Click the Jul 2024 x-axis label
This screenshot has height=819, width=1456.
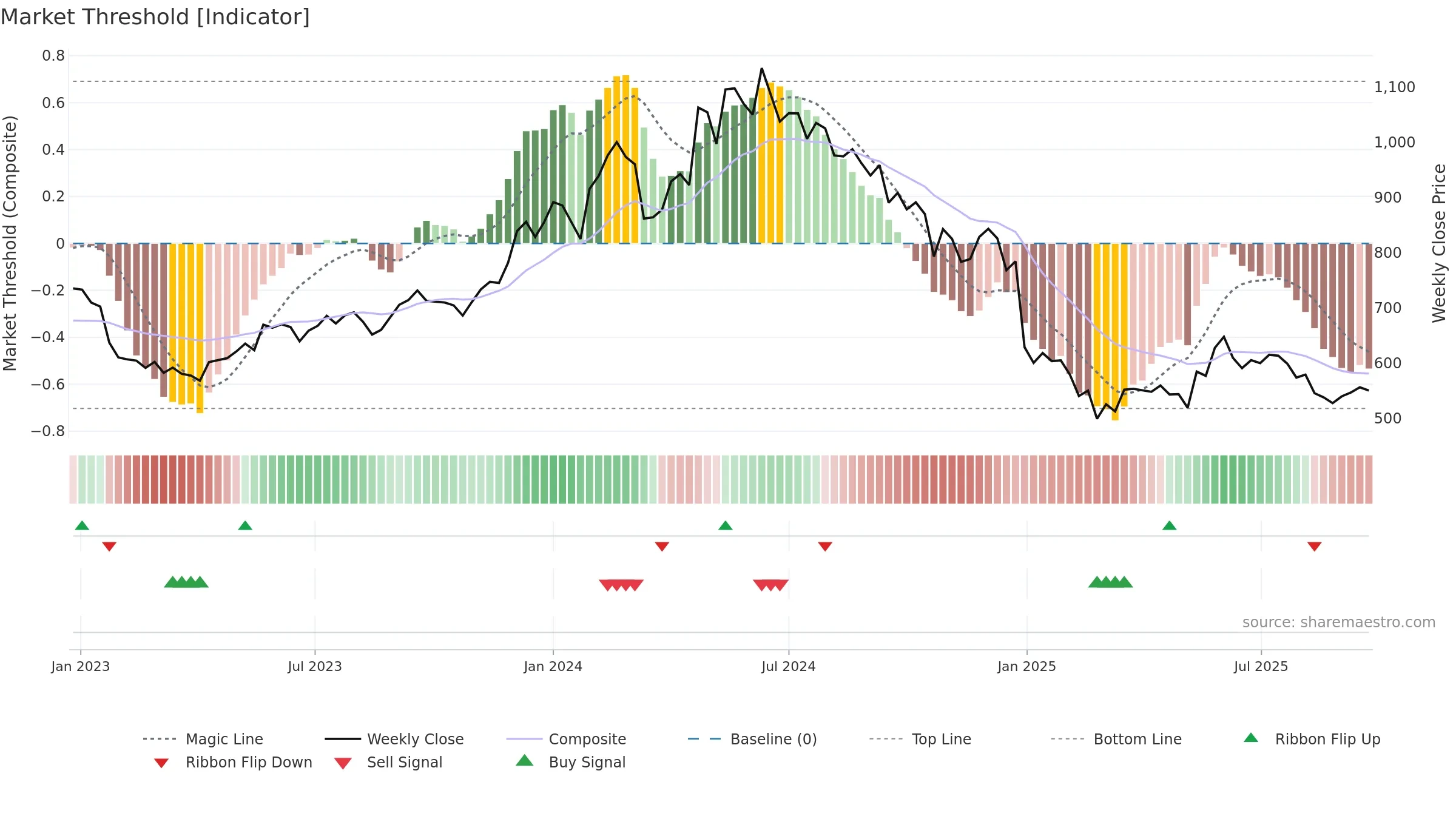tap(789, 667)
